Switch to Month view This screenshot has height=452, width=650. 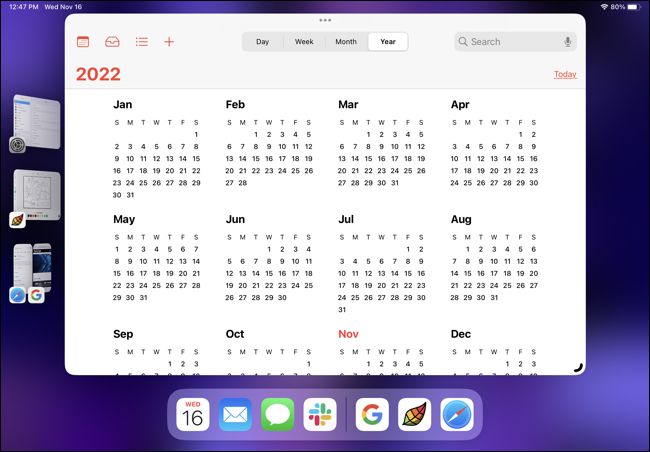pyautogui.click(x=346, y=41)
